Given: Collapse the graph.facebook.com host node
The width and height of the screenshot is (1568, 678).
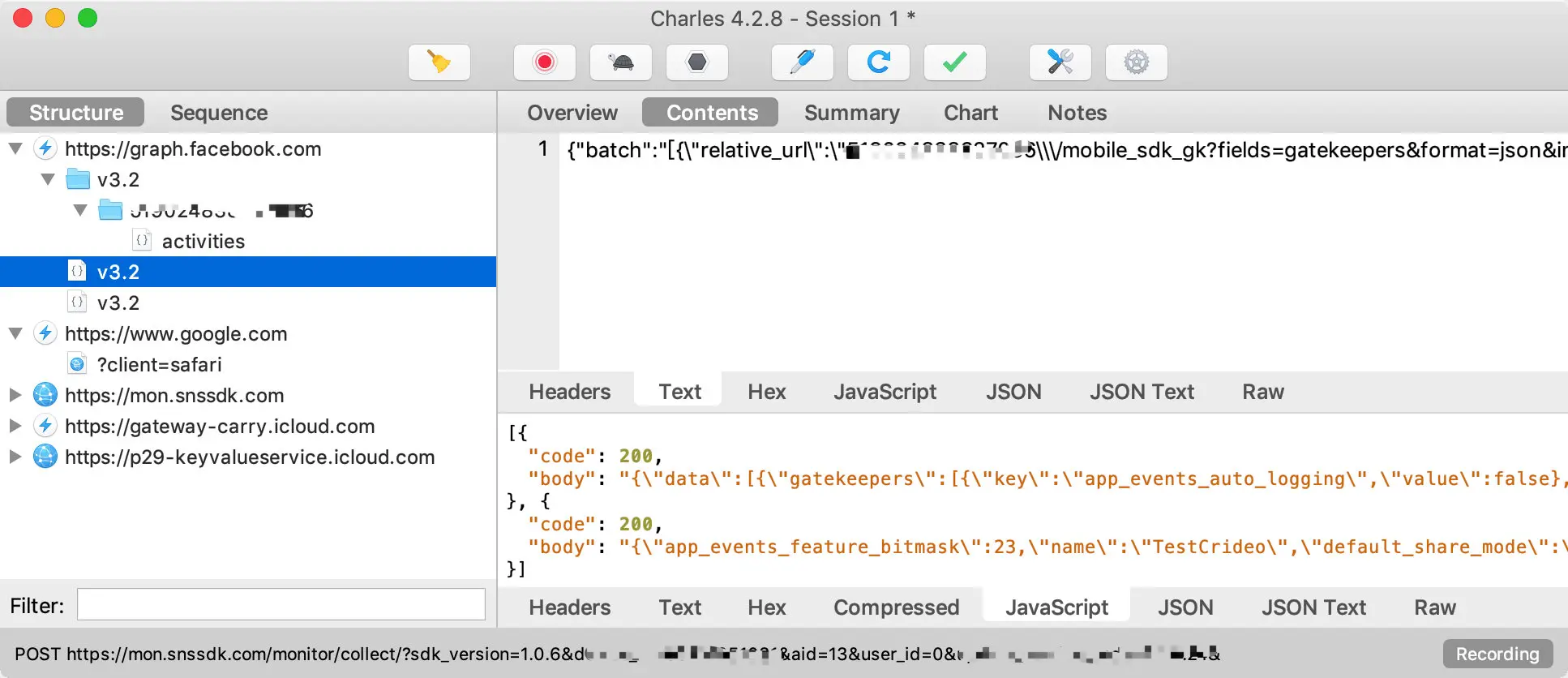Looking at the screenshot, I should coord(15,148).
